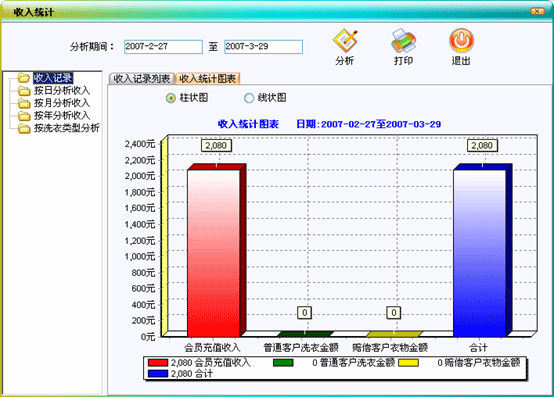Select the 柱状图 bar chart radio button
This screenshot has height=397, width=554.
[x=171, y=98]
